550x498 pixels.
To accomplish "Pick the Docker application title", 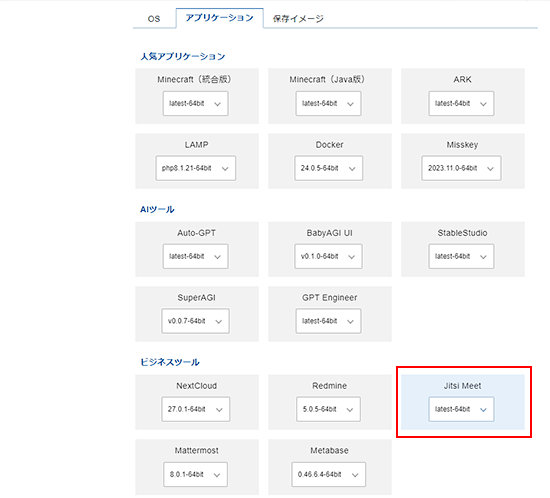I will [x=329, y=144].
